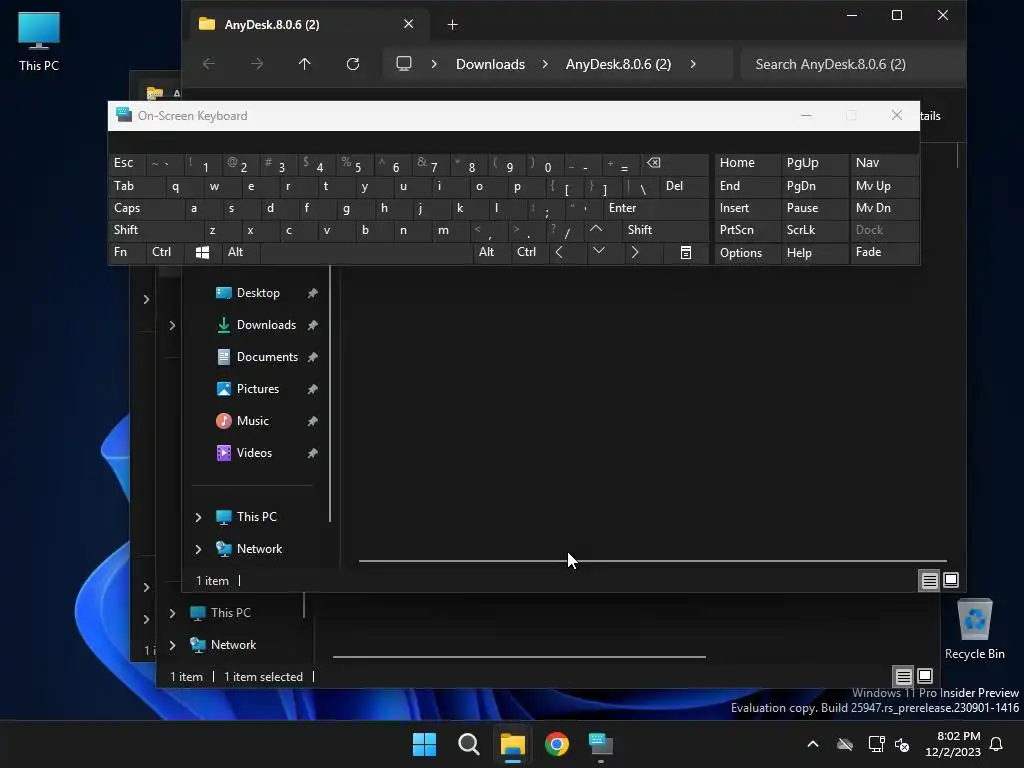Click the Search AnyDesk.8.0.6 (2) field

click(853, 64)
